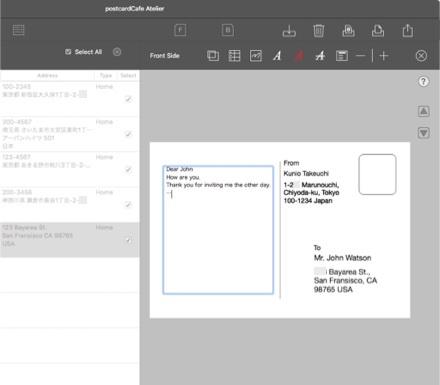Click the Front Side label

(165, 56)
